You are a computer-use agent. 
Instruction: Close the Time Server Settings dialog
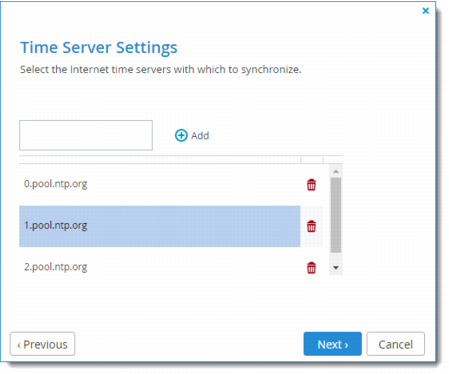point(426,11)
